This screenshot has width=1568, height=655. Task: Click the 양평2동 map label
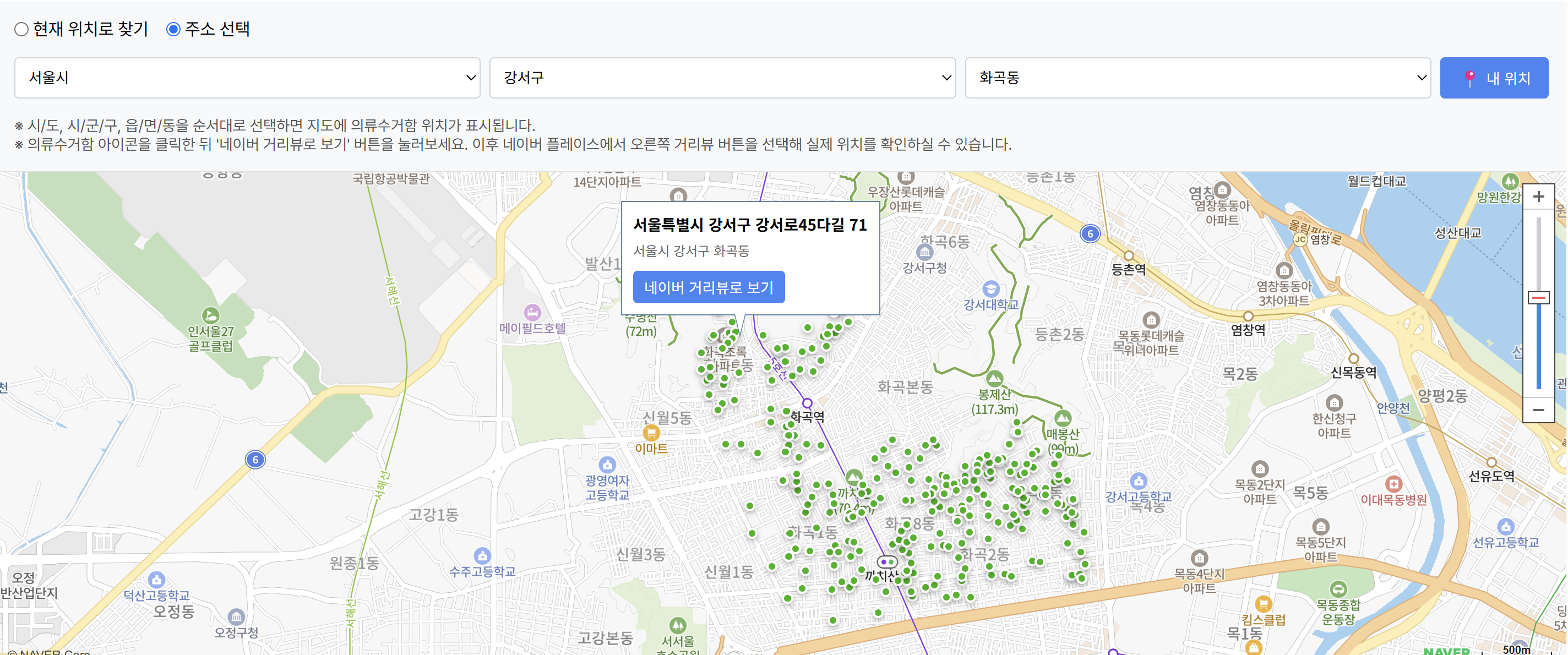coord(1442,396)
